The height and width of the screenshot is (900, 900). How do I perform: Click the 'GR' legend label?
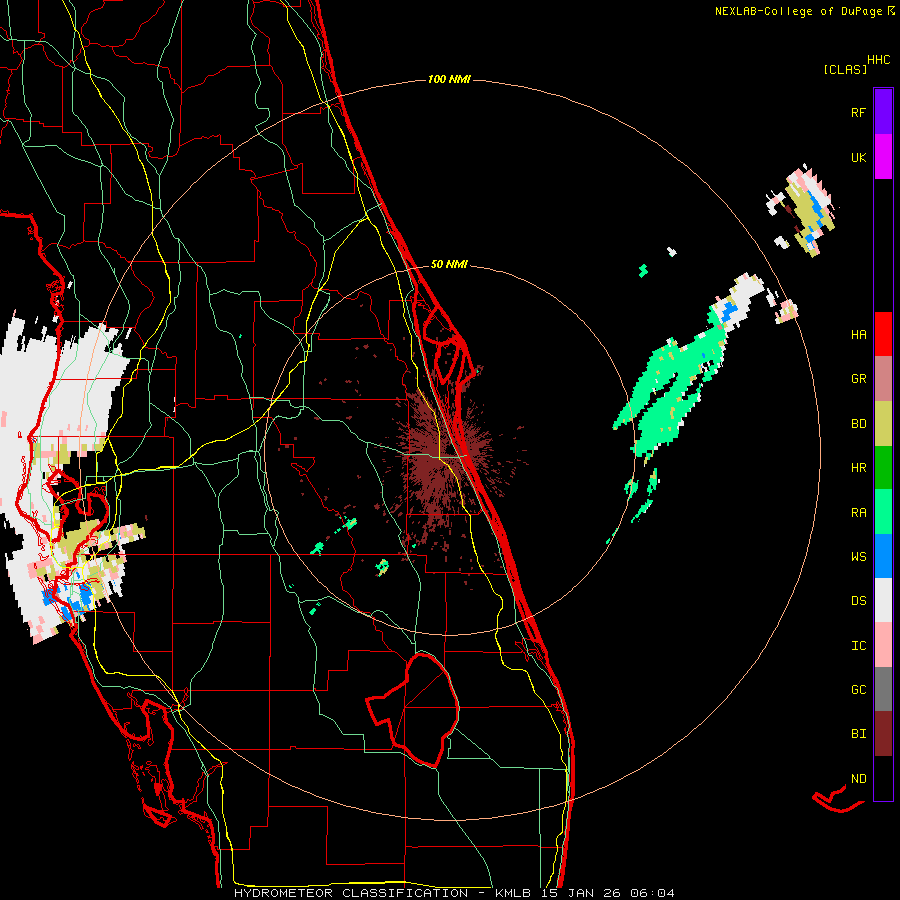(x=858, y=379)
